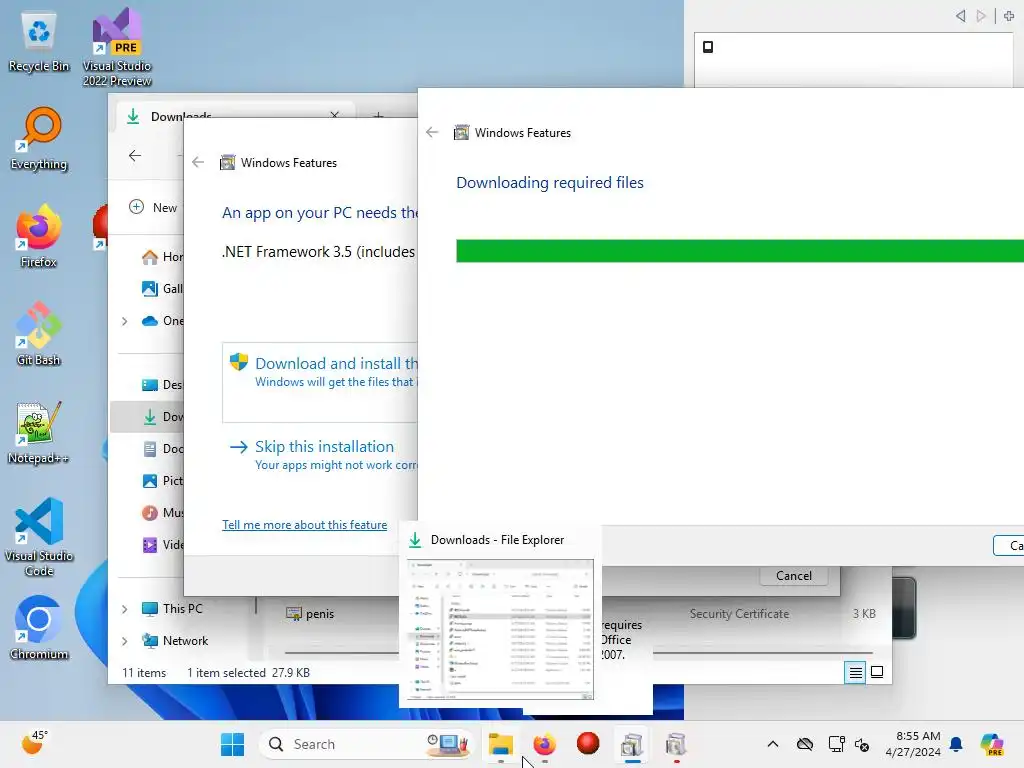Open the OneDrive tray icon
Image resolution: width=1024 pixels, height=768 pixels.
point(805,744)
